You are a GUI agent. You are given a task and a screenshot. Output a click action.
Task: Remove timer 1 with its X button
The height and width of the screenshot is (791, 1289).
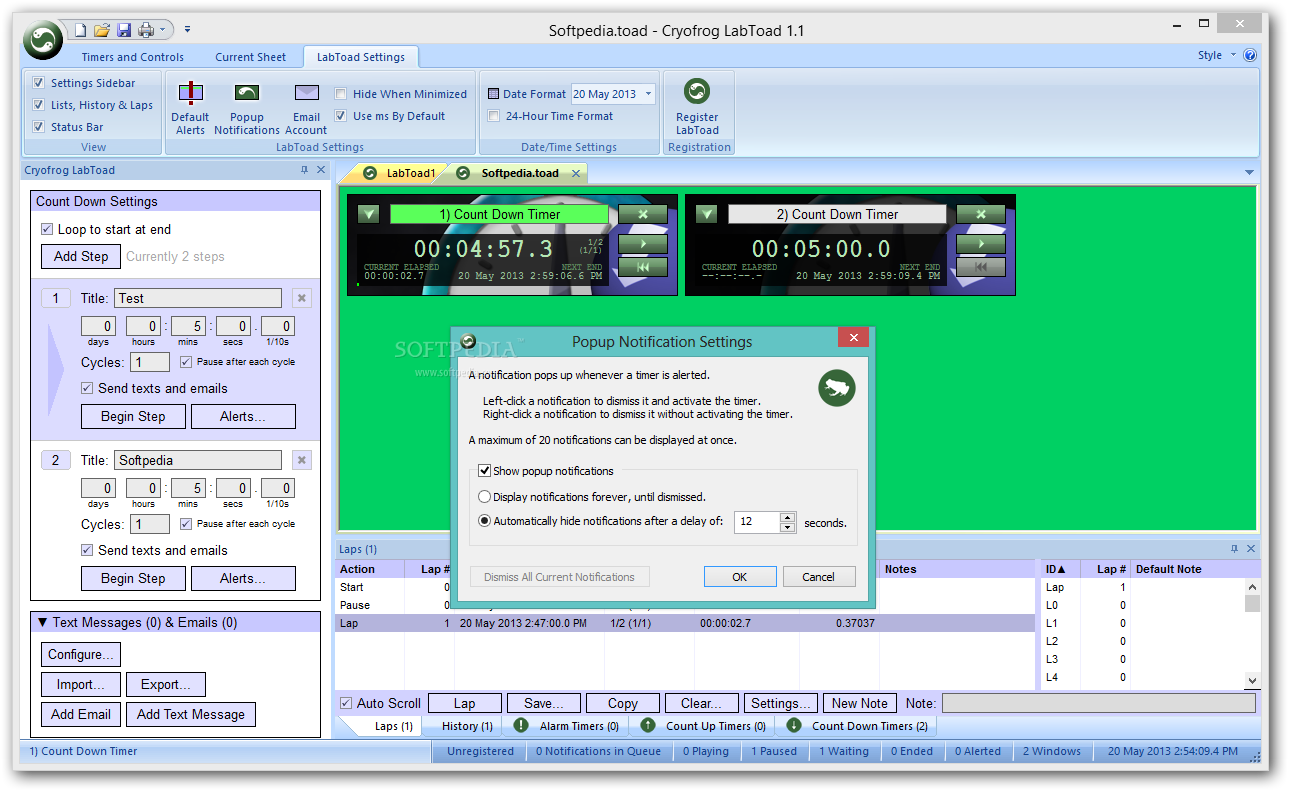tap(643, 214)
